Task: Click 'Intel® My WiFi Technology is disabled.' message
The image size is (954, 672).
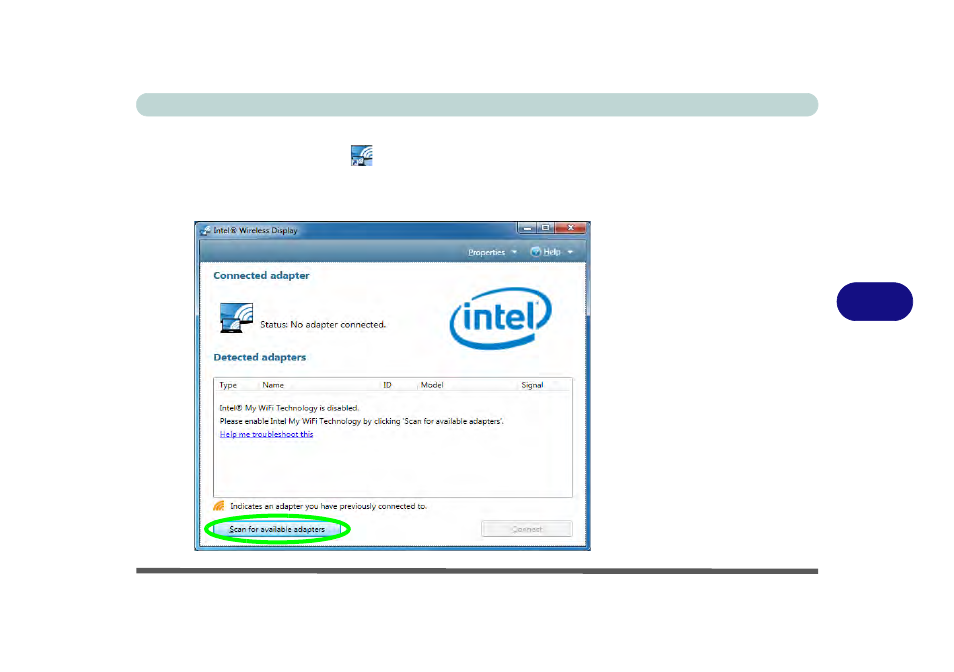Action: click(289, 408)
